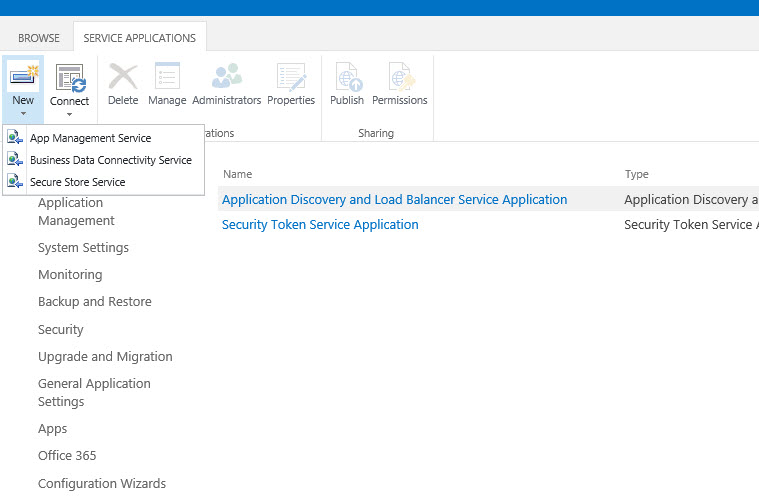The image size is (759, 502).
Task: Choose App Management Service from menu
Action: (x=90, y=138)
